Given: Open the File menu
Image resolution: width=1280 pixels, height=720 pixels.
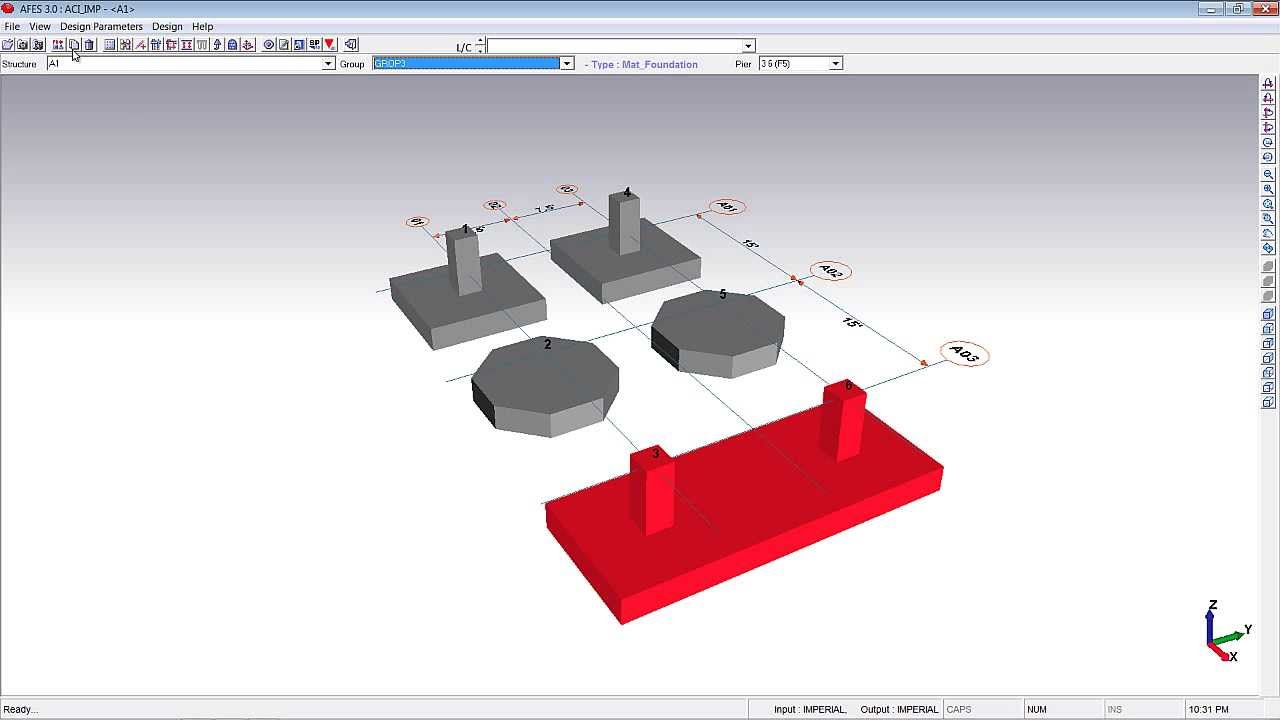Looking at the screenshot, I should pos(12,26).
